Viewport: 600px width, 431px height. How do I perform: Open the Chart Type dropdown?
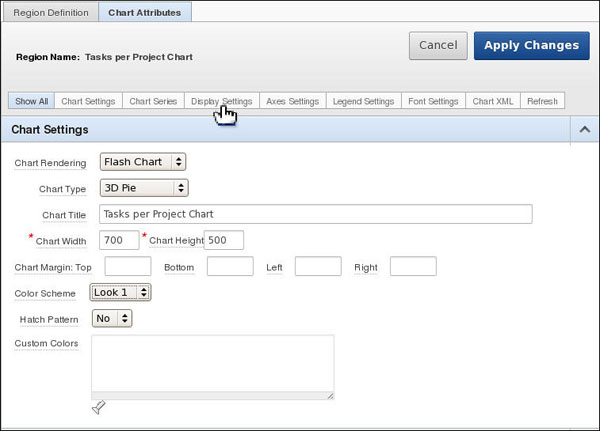coord(143,188)
